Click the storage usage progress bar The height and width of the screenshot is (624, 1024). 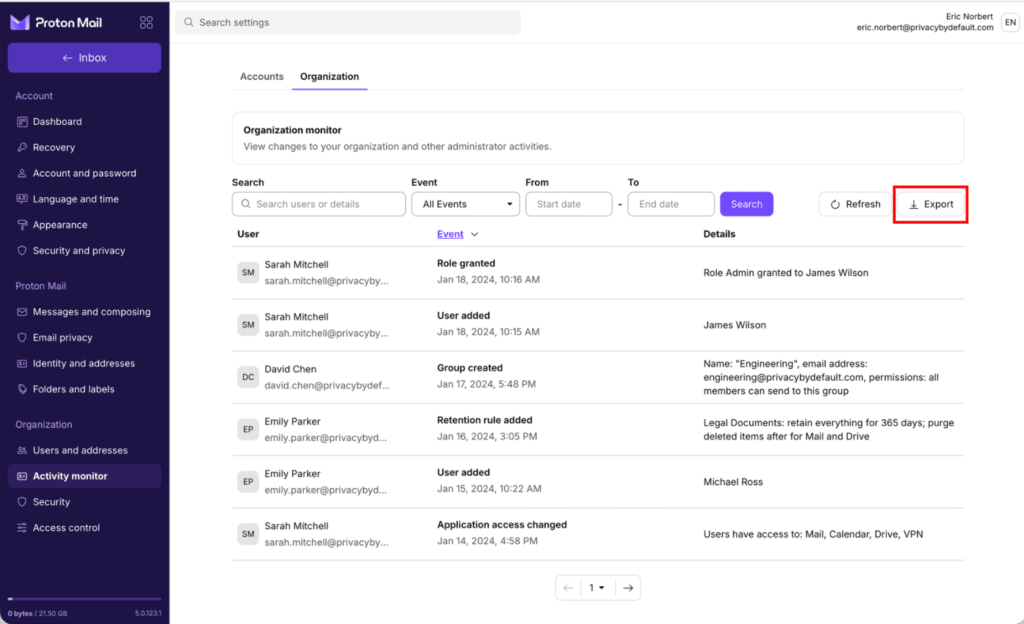(84, 599)
